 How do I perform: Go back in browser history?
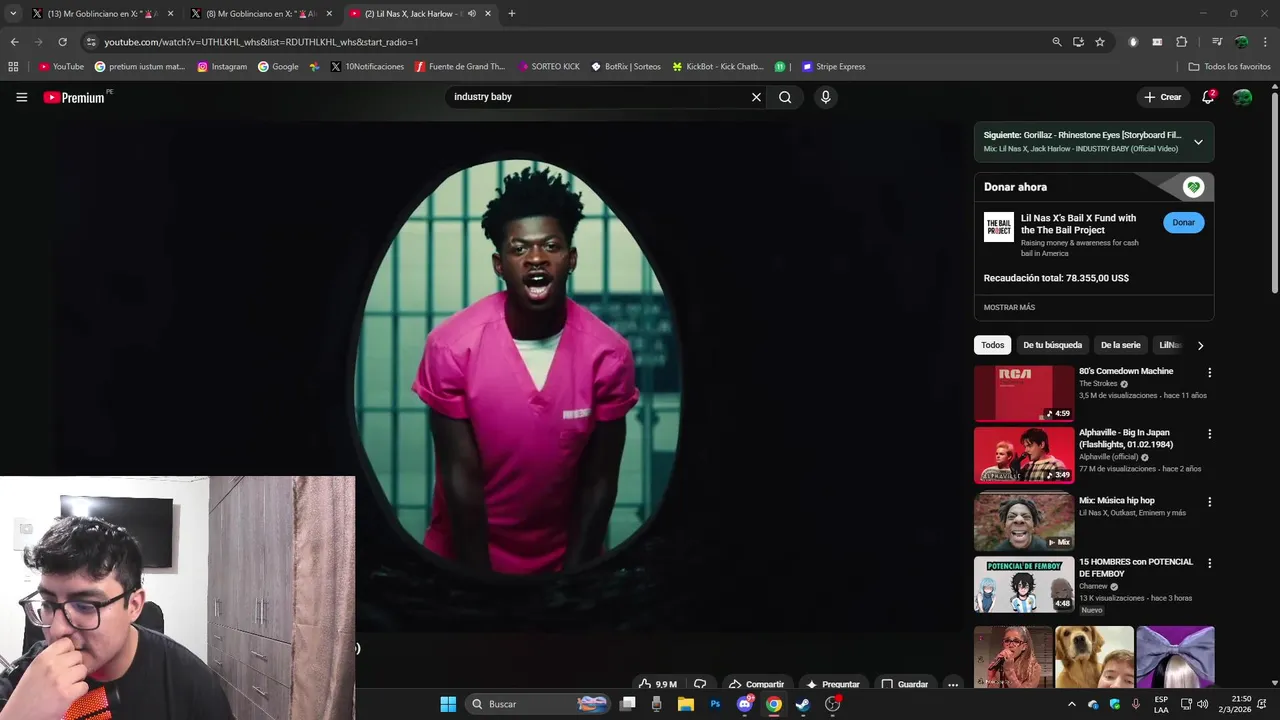click(x=15, y=42)
